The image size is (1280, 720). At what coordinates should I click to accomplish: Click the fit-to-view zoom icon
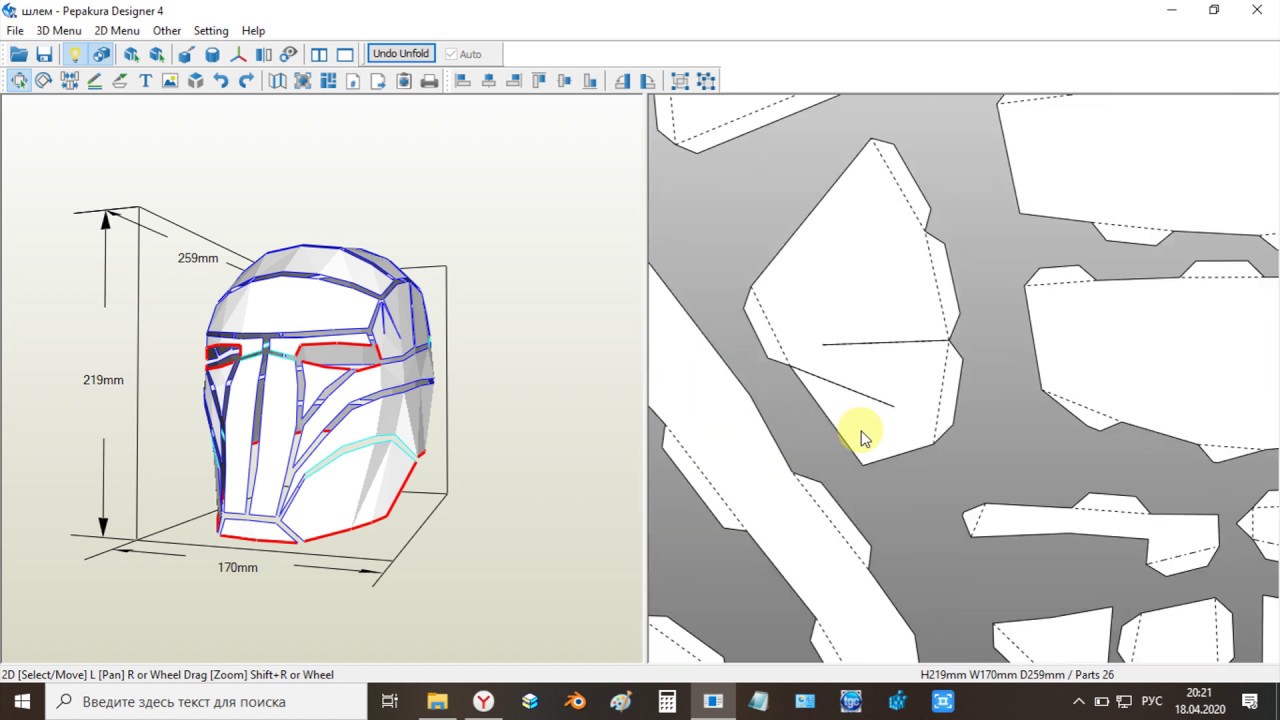(303, 81)
